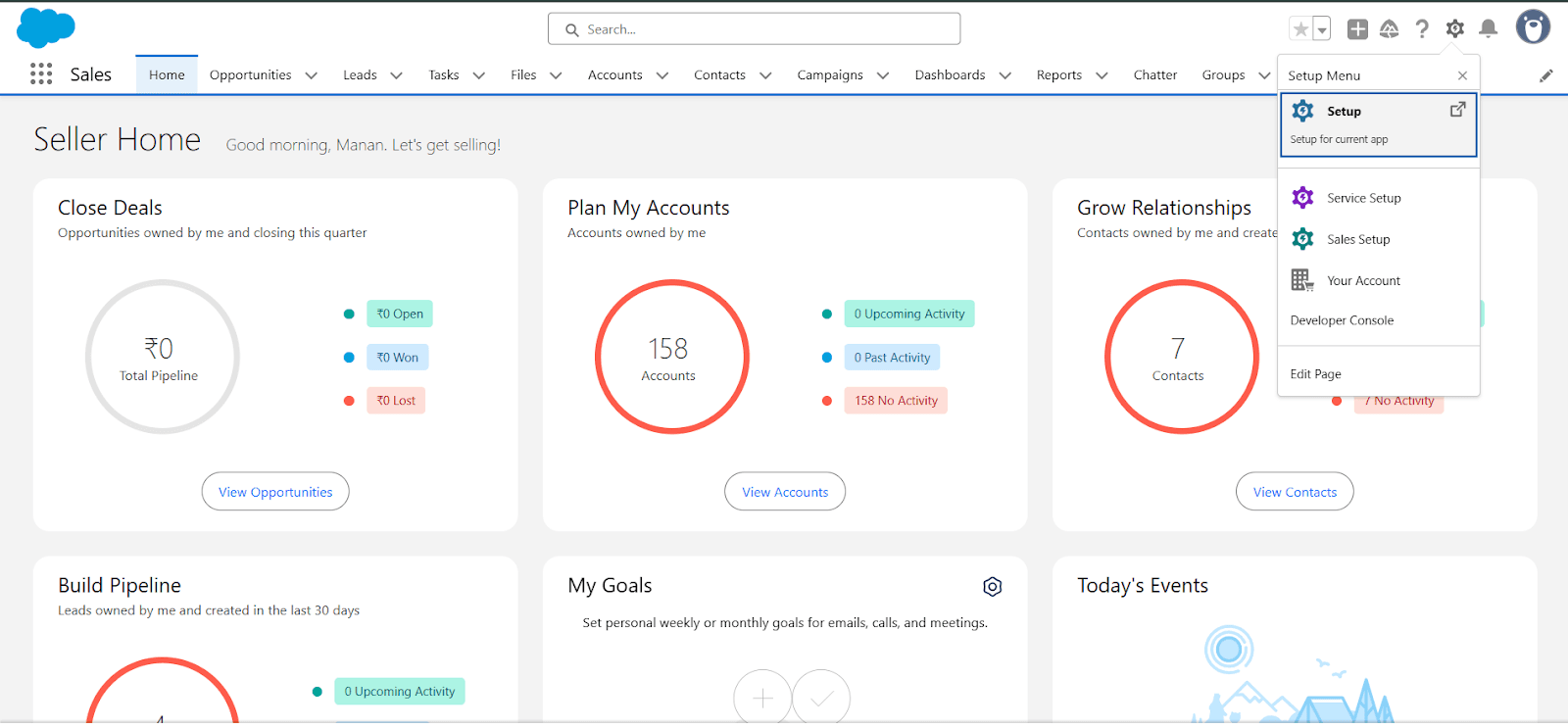Close the Setup Menu panel
Image resolution: width=1568 pixels, height=728 pixels.
1462,75
